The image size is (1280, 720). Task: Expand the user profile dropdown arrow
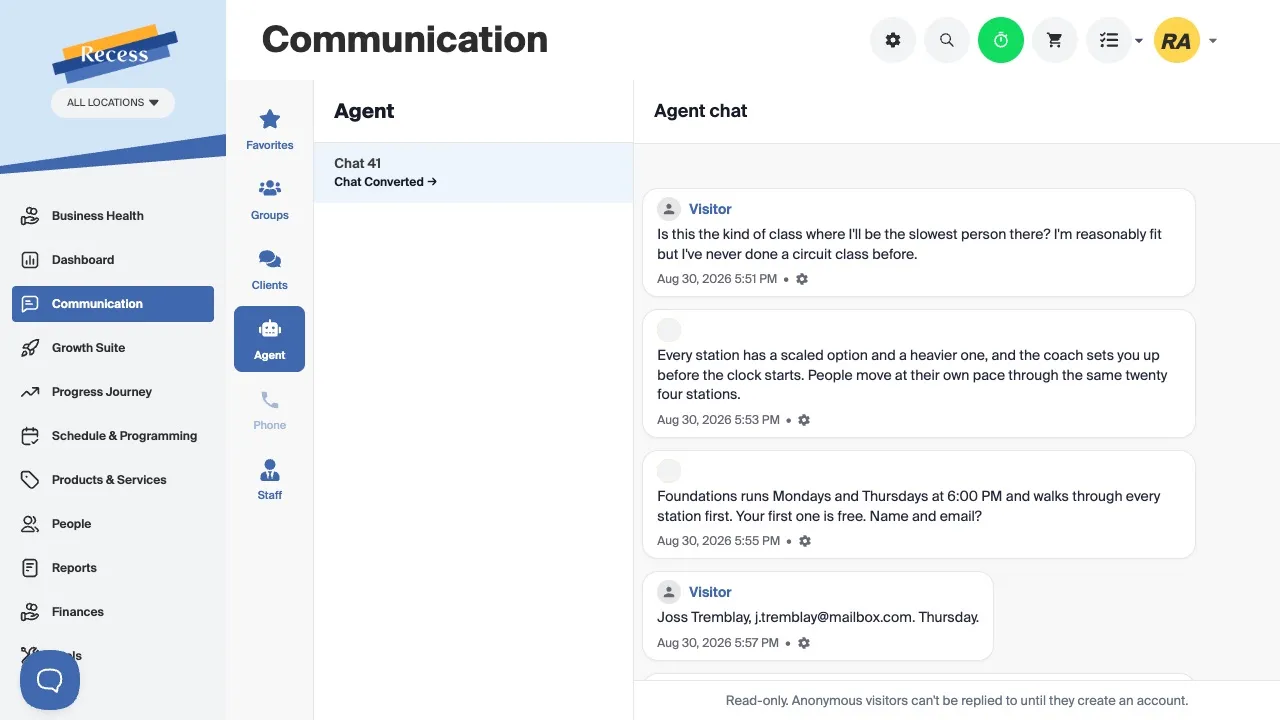pos(1213,41)
